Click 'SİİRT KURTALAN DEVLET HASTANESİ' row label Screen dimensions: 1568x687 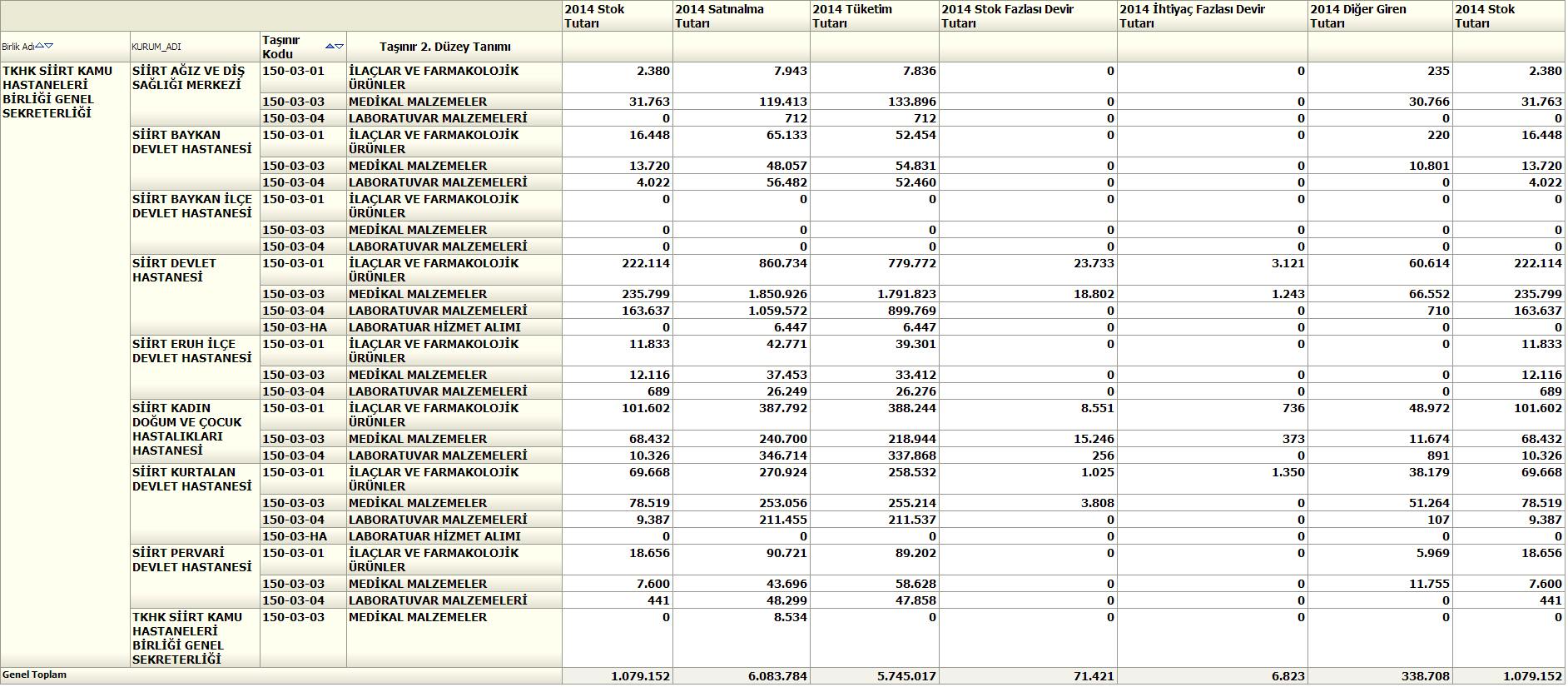pos(191,479)
